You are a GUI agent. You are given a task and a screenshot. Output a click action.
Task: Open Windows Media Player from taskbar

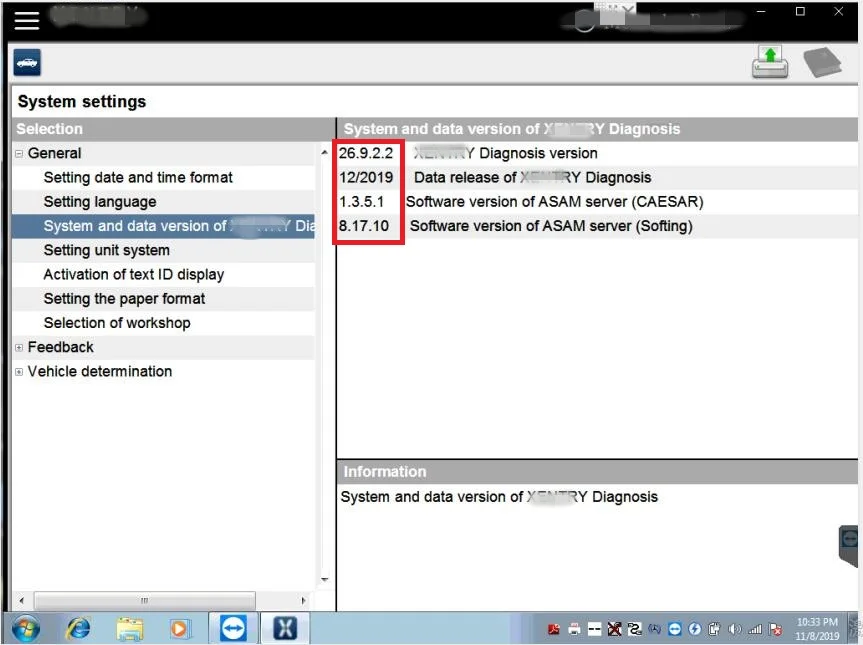179,628
